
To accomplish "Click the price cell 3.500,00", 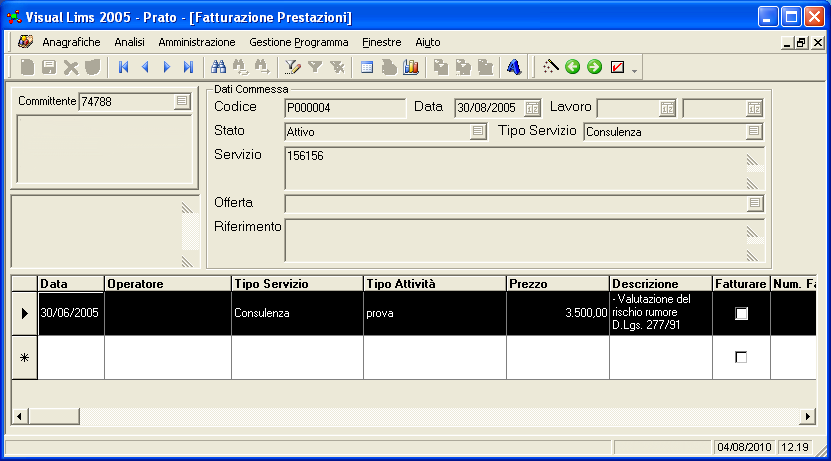I will point(558,313).
